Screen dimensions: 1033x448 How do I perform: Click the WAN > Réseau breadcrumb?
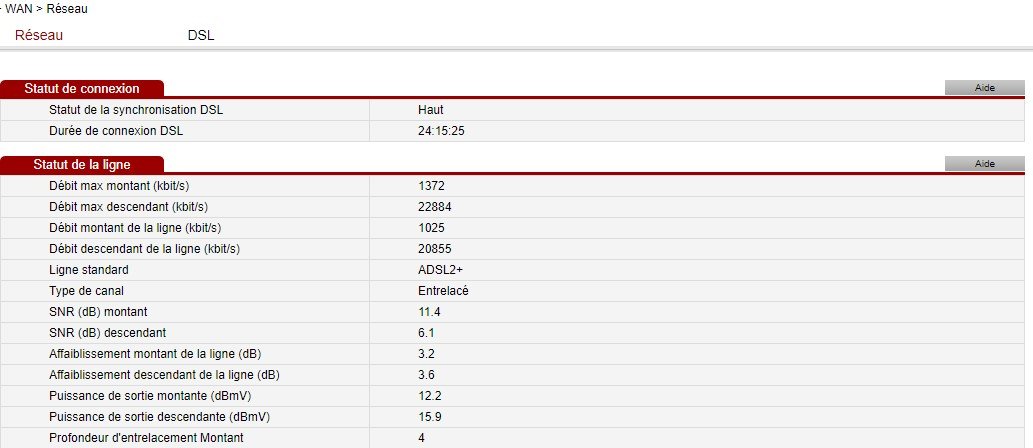45,9
